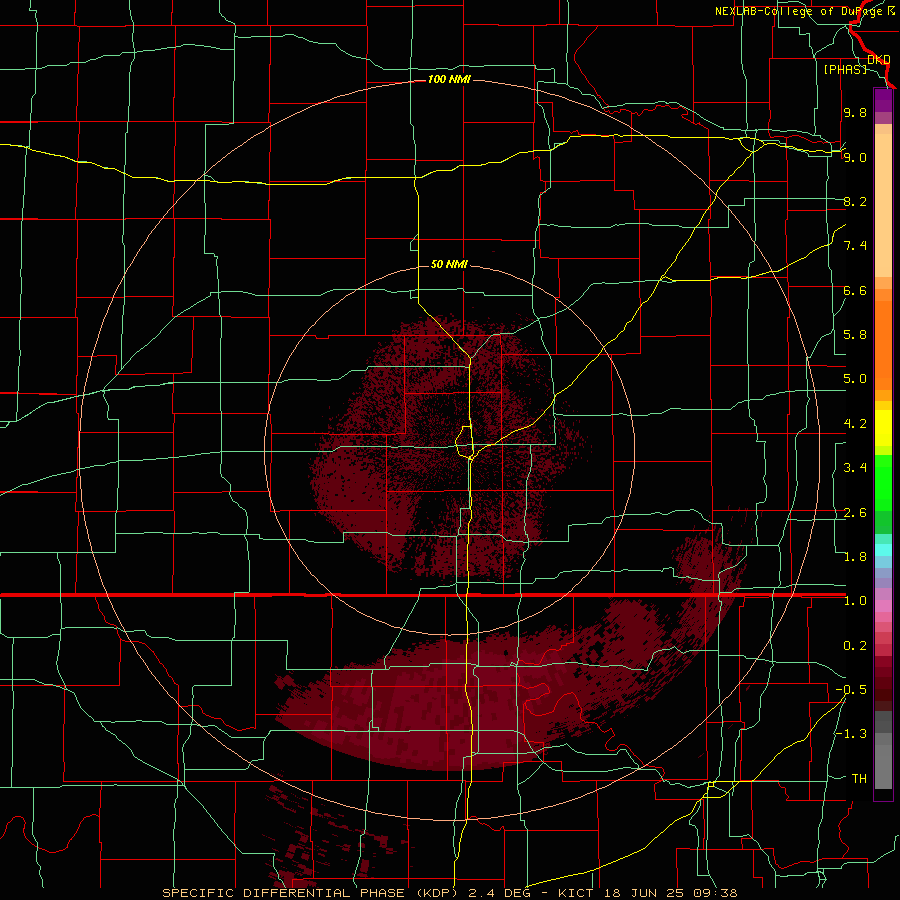Select the 8.2 legend value
Image resolution: width=900 pixels, height=900 pixels.
pyautogui.click(x=855, y=201)
